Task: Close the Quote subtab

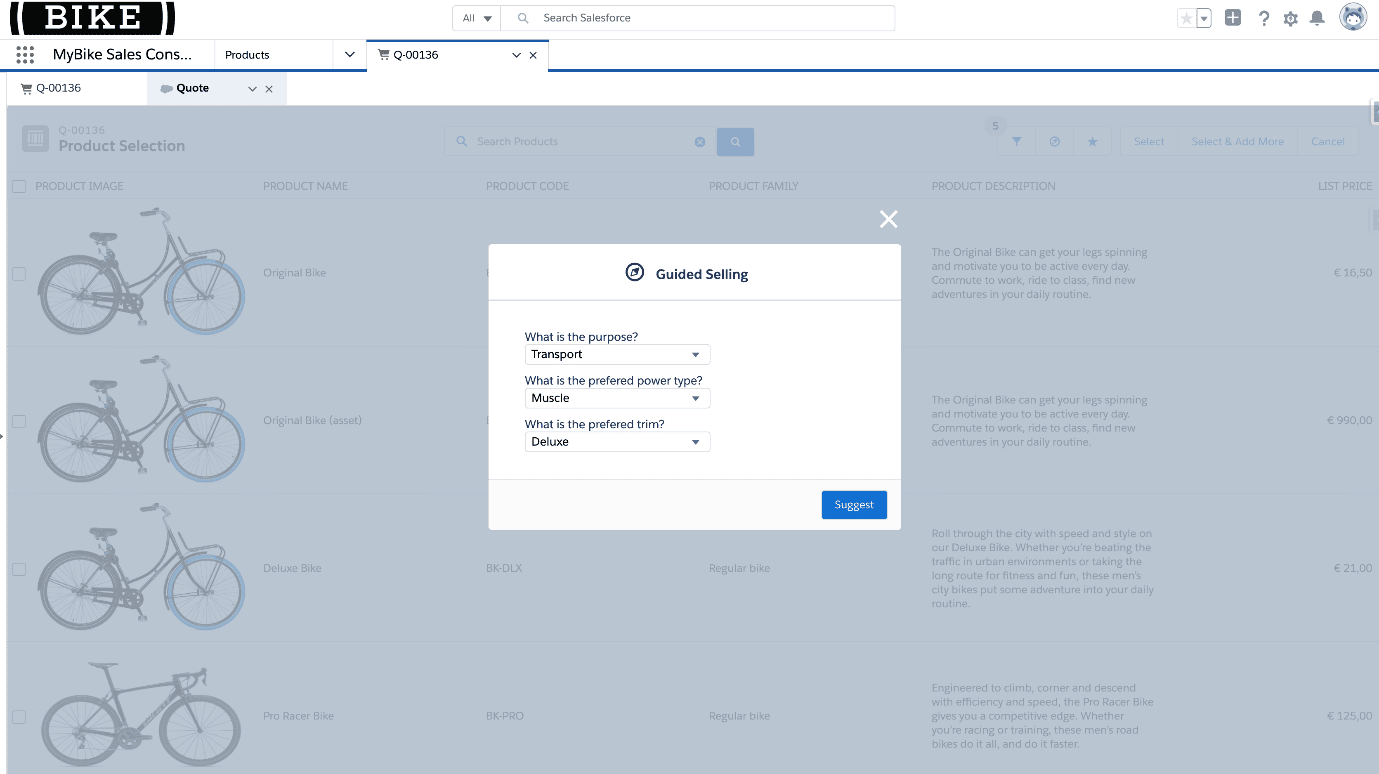Action: tap(269, 89)
